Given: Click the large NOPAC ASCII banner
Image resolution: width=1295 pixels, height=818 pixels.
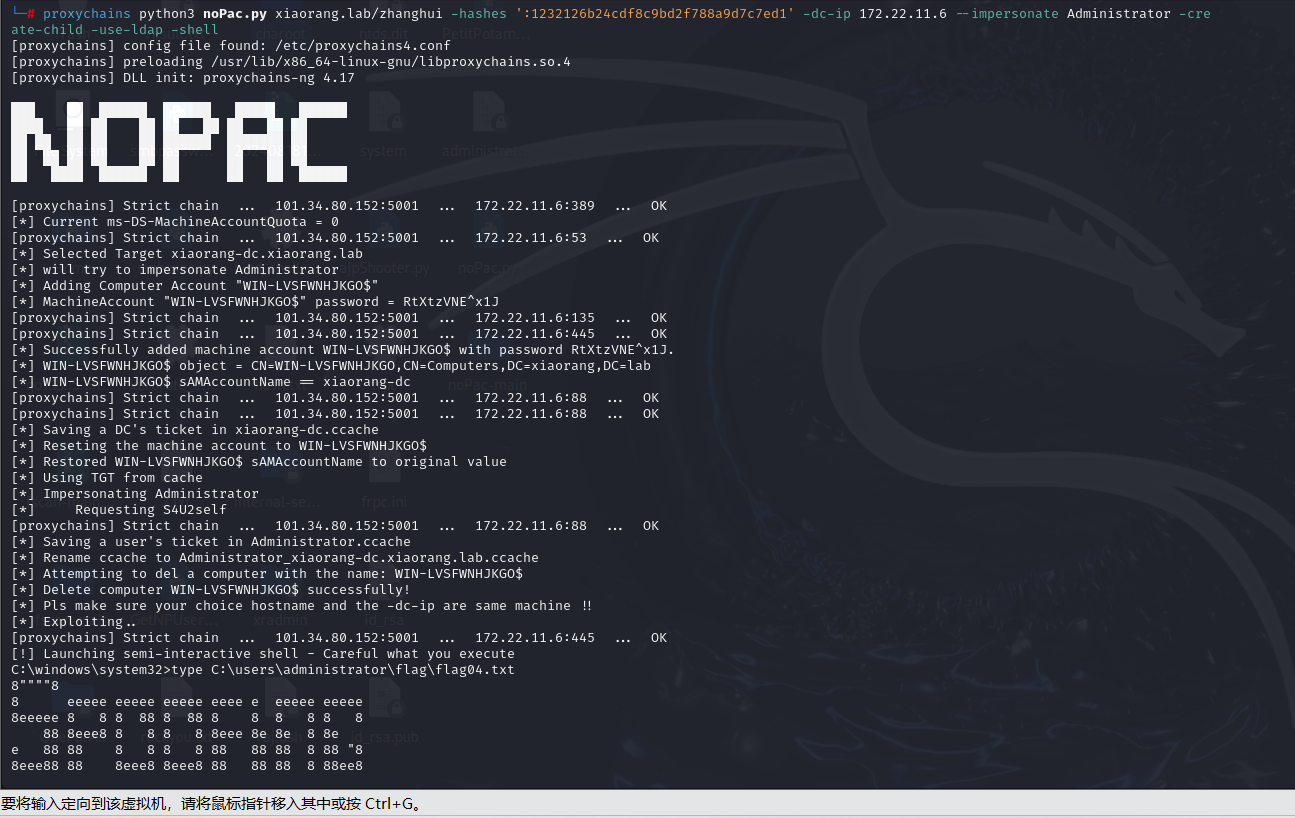Looking at the screenshot, I should coord(179,142).
